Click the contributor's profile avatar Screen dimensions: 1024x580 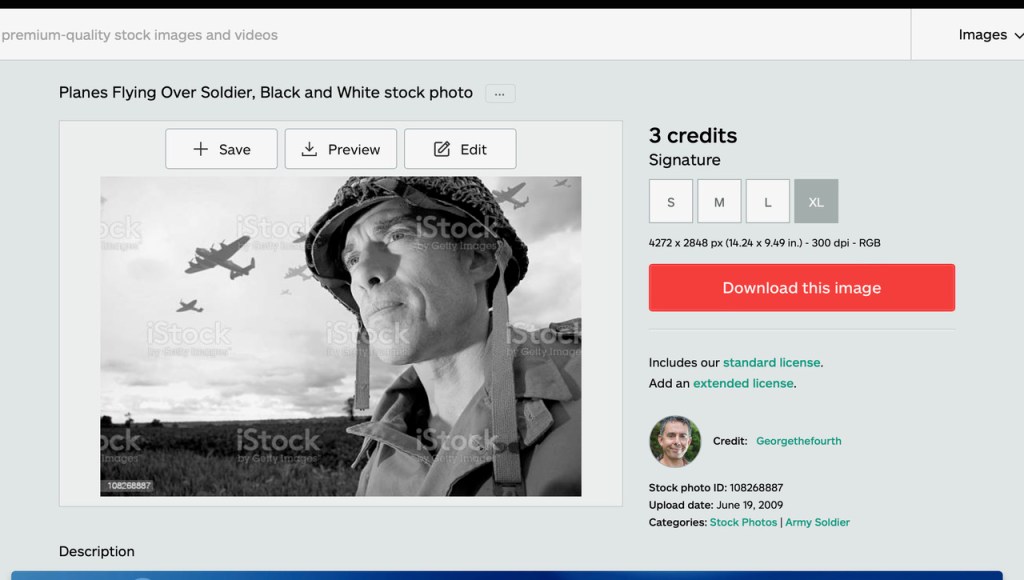(675, 441)
